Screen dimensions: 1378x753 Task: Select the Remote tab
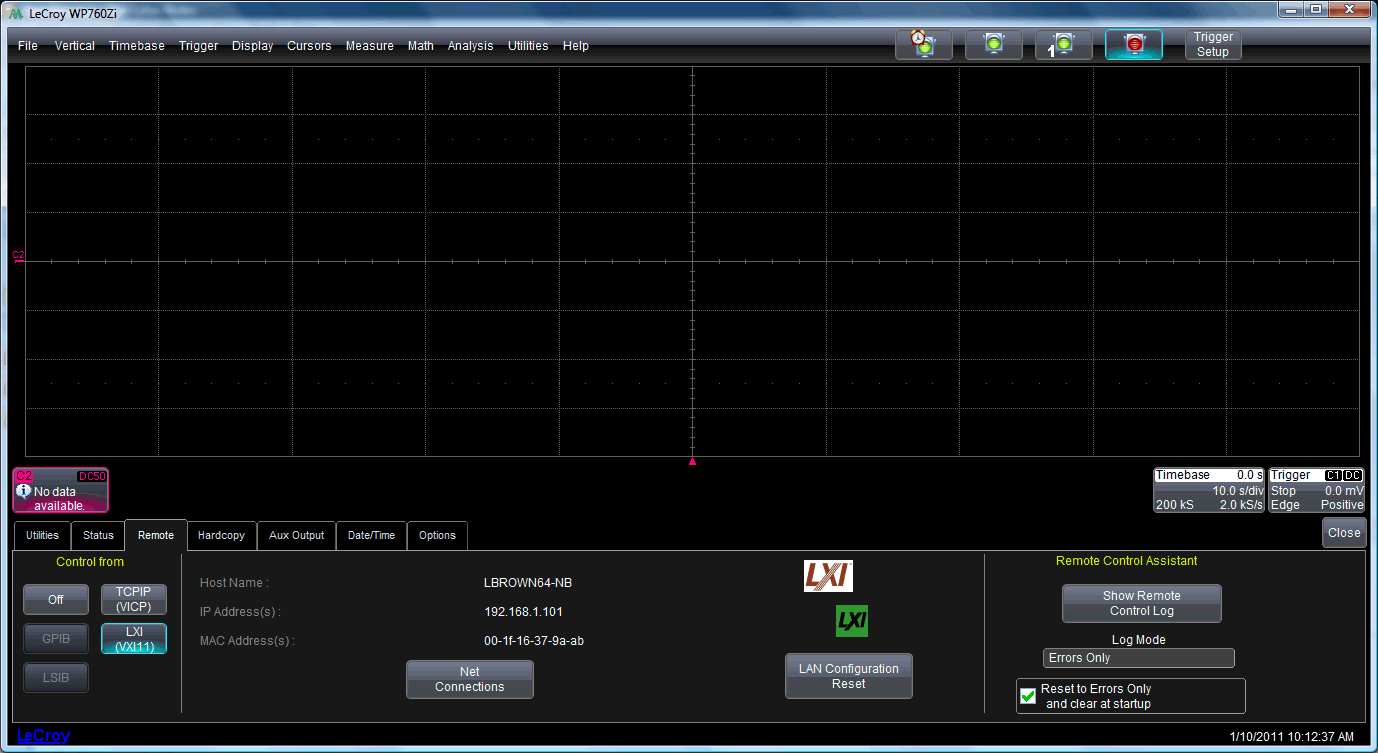point(156,535)
